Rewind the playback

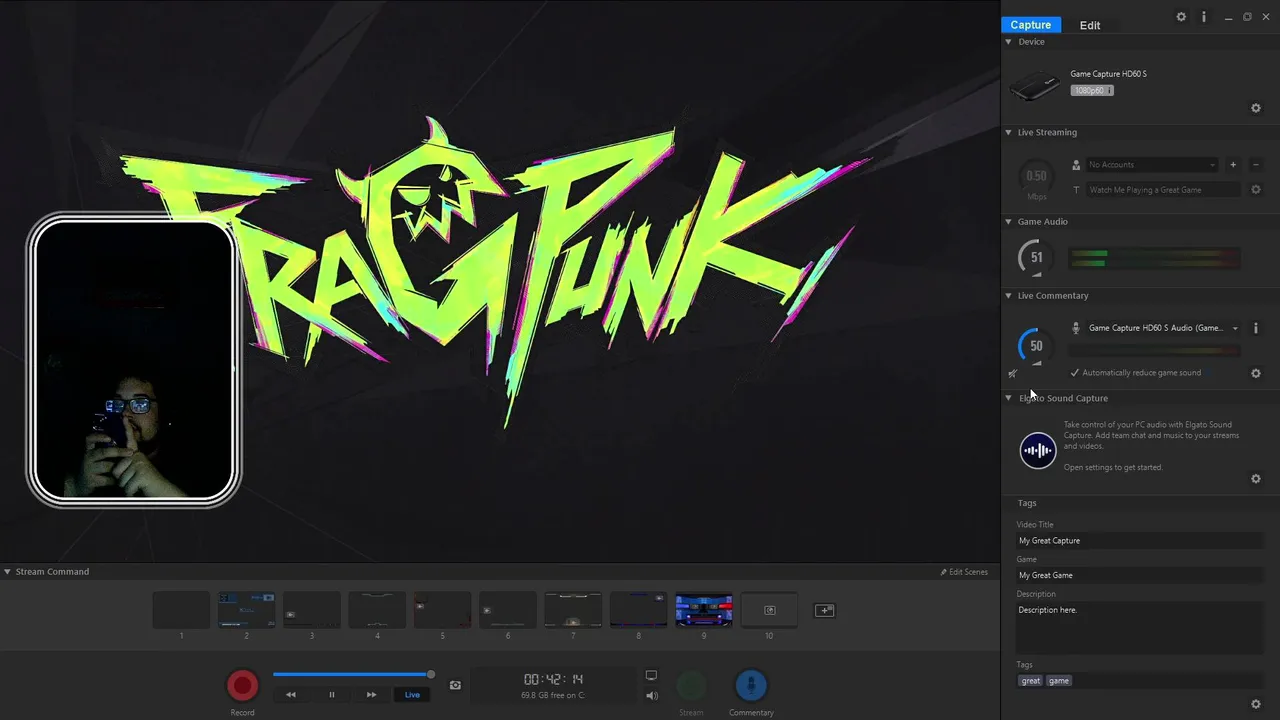pyautogui.click(x=291, y=694)
